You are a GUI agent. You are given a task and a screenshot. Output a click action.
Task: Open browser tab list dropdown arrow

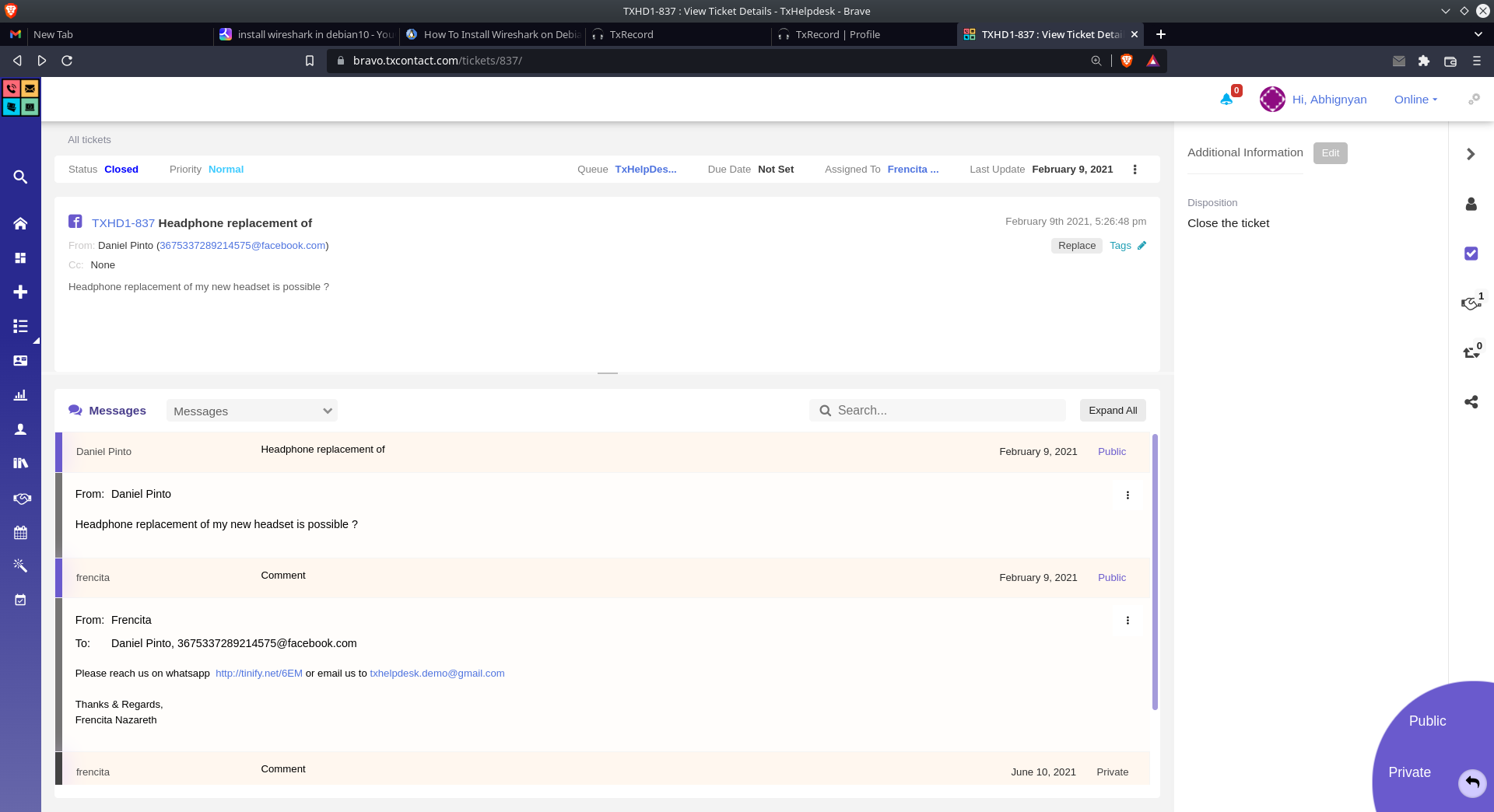(1478, 34)
